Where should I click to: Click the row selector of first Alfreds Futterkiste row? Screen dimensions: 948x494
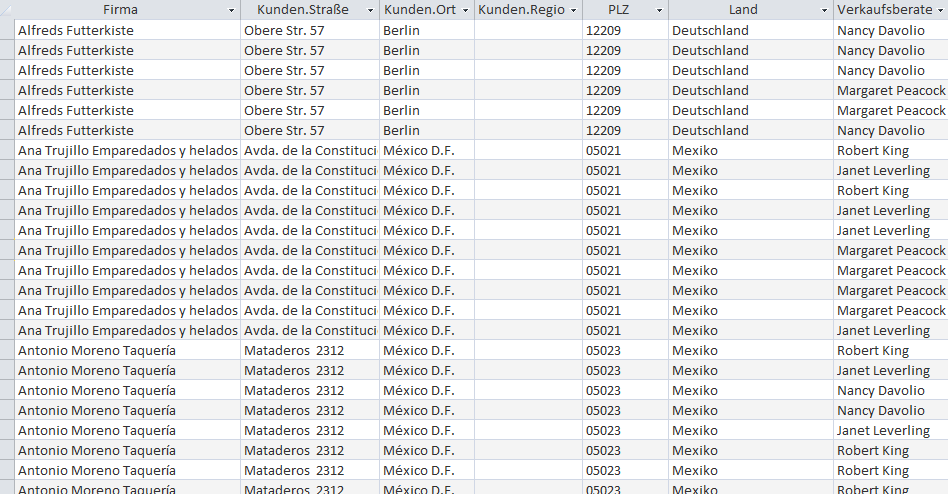coord(7,30)
